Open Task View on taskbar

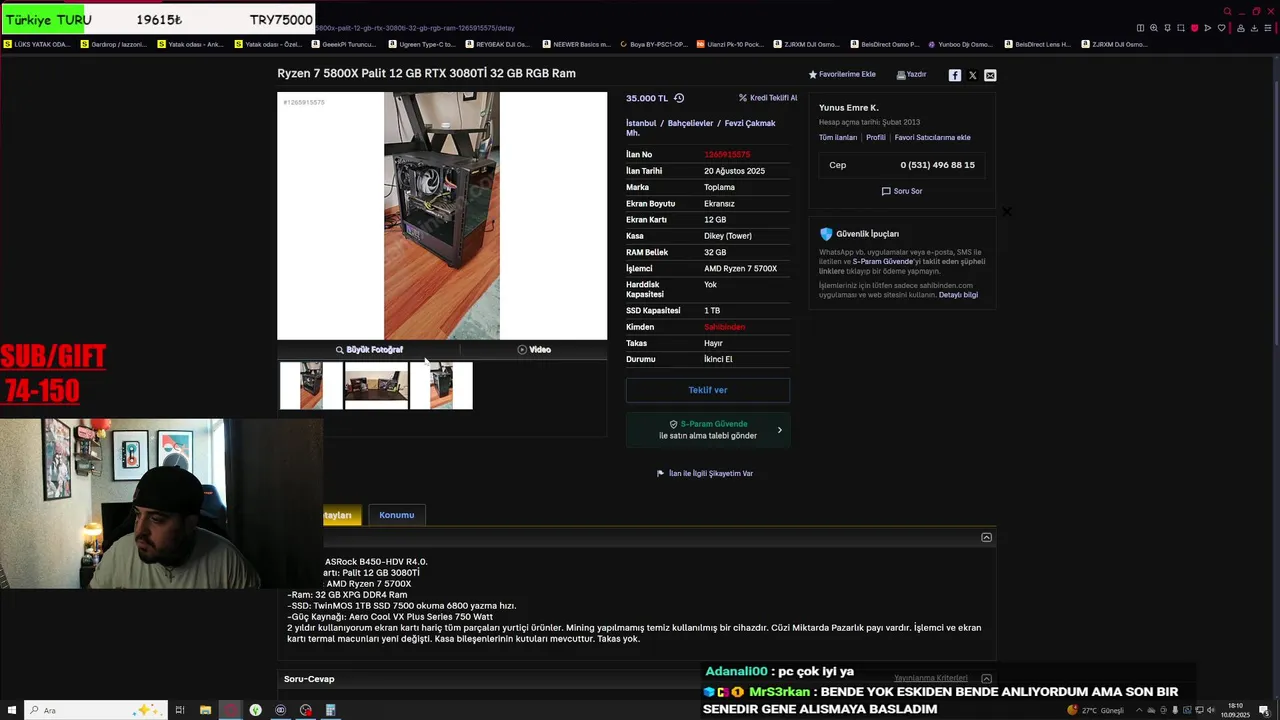[180, 710]
